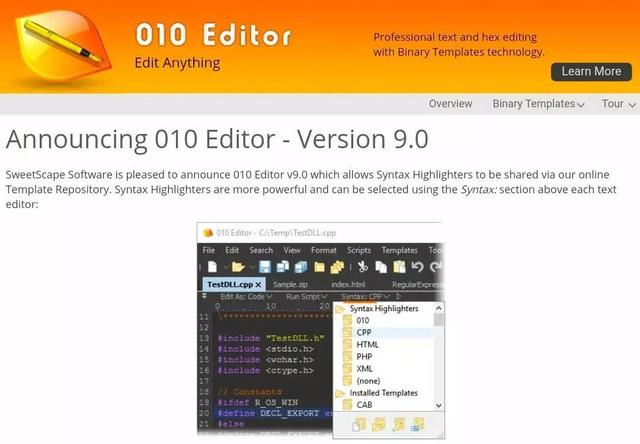Screen dimensions: 640x444
Task: Open the View menu
Action: tap(292, 250)
